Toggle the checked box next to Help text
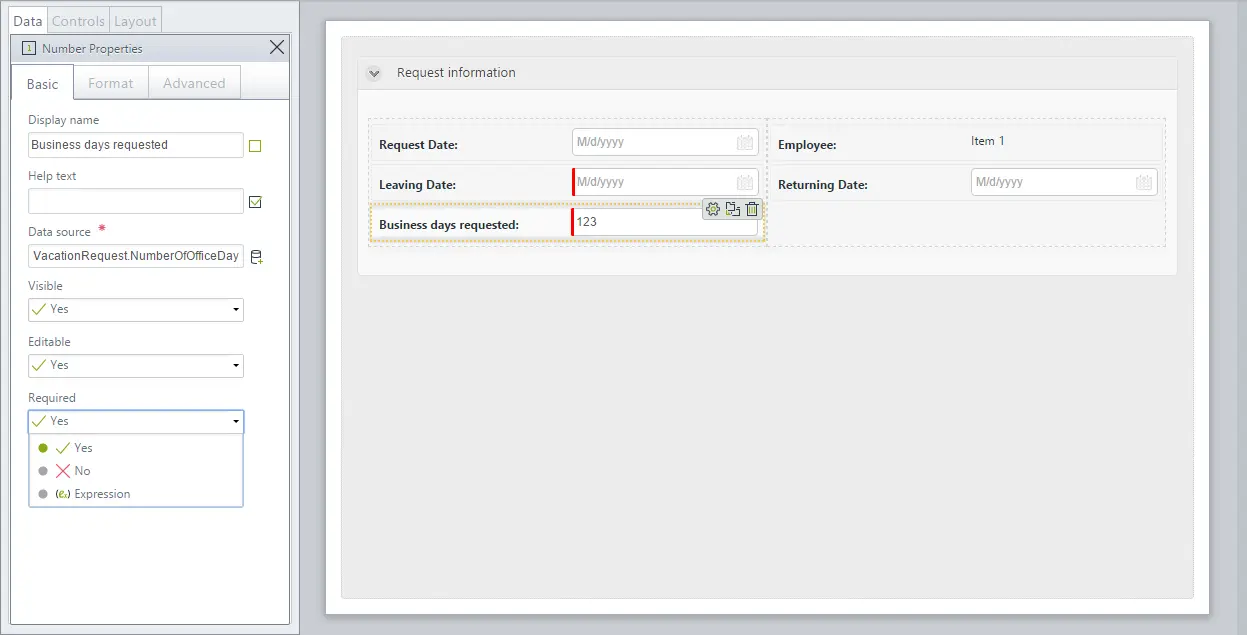The width and height of the screenshot is (1247, 635). pos(255,202)
